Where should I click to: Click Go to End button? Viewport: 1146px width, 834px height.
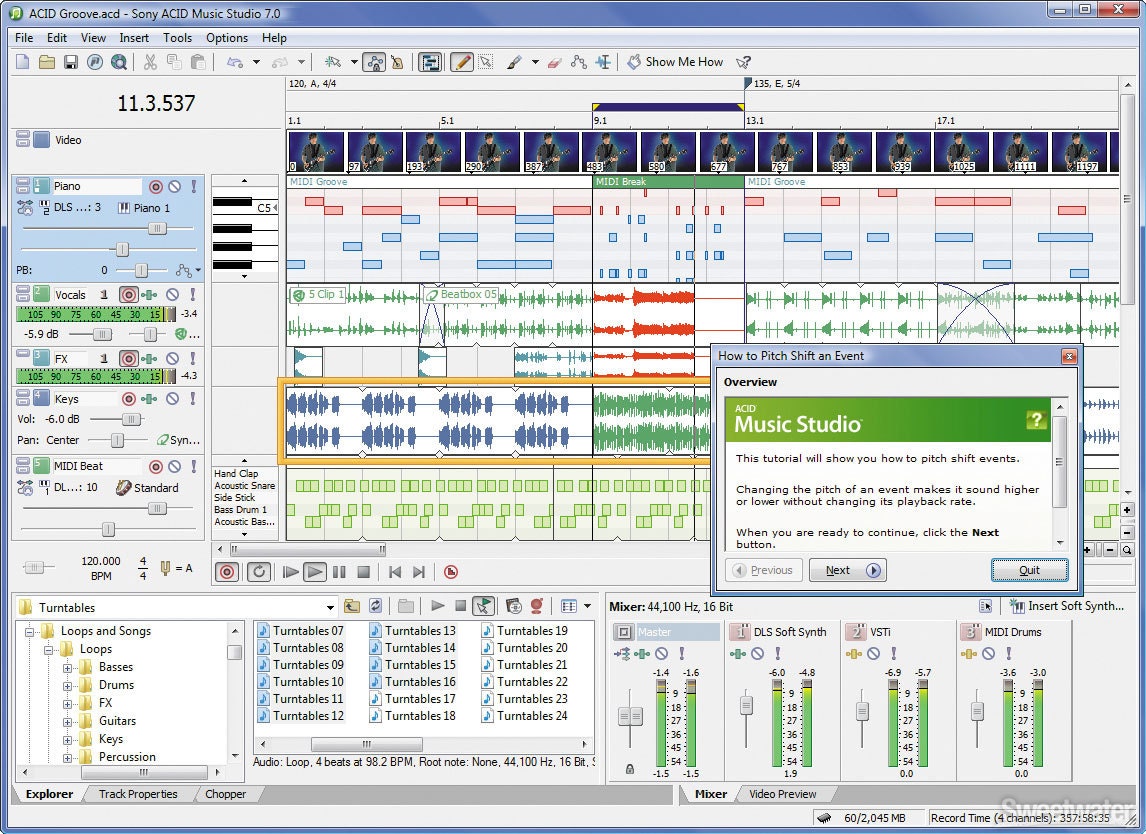[419, 572]
